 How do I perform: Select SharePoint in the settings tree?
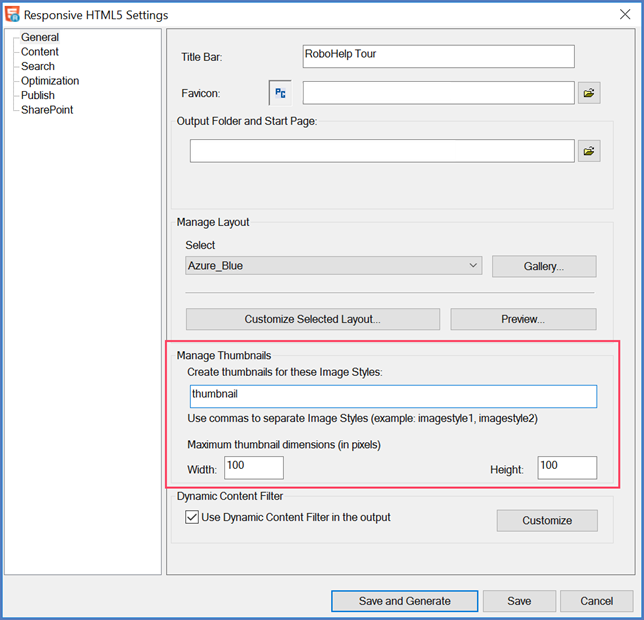tap(47, 110)
